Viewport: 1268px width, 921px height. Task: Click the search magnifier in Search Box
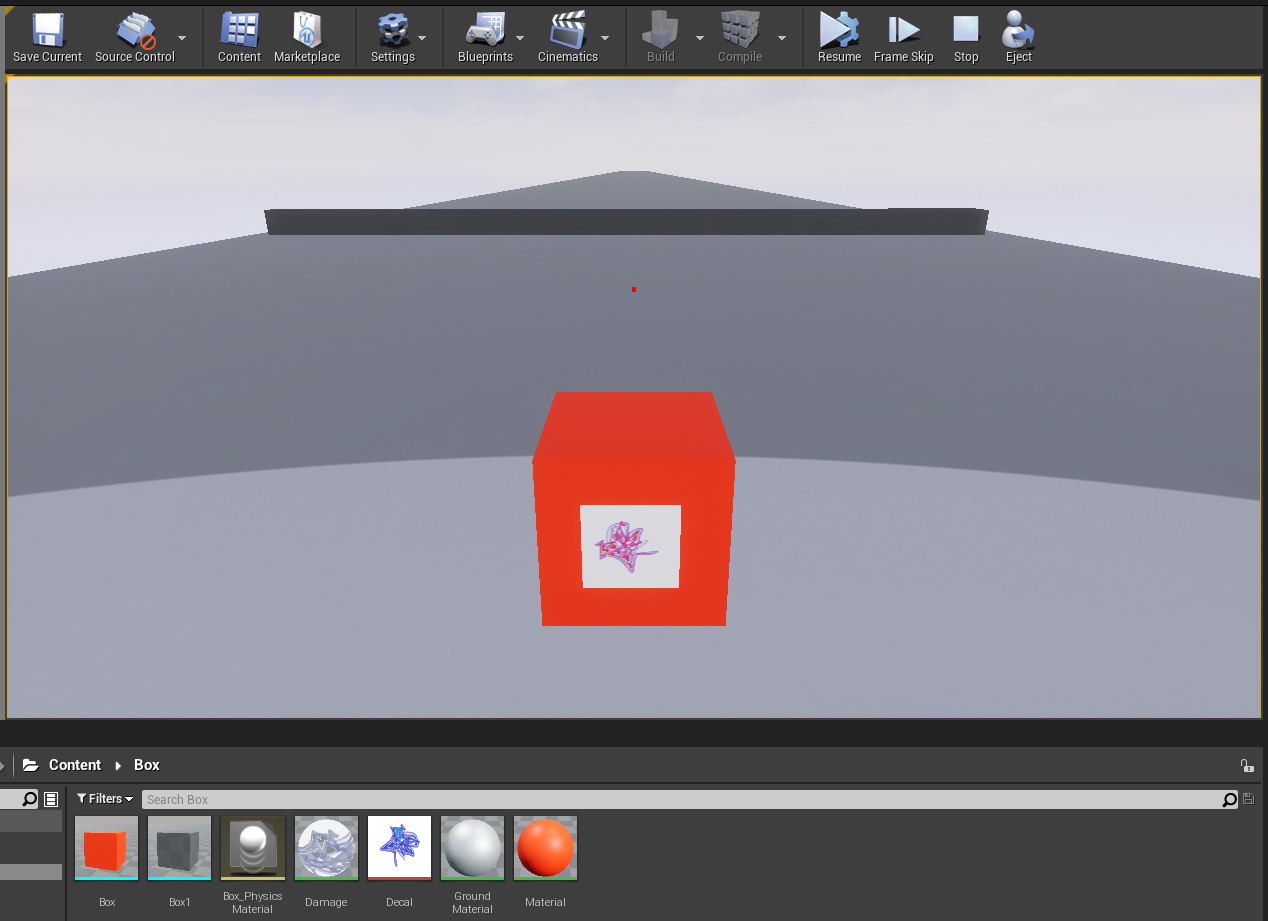pyautogui.click(x=1230, y=800)
